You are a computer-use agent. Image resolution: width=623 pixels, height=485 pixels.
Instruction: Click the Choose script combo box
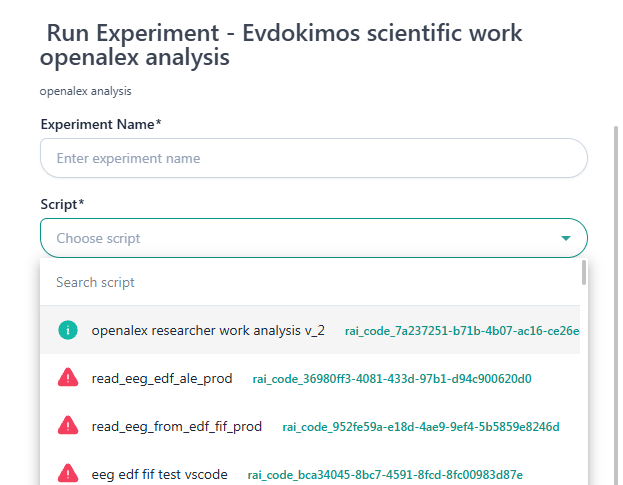[300, 238]
